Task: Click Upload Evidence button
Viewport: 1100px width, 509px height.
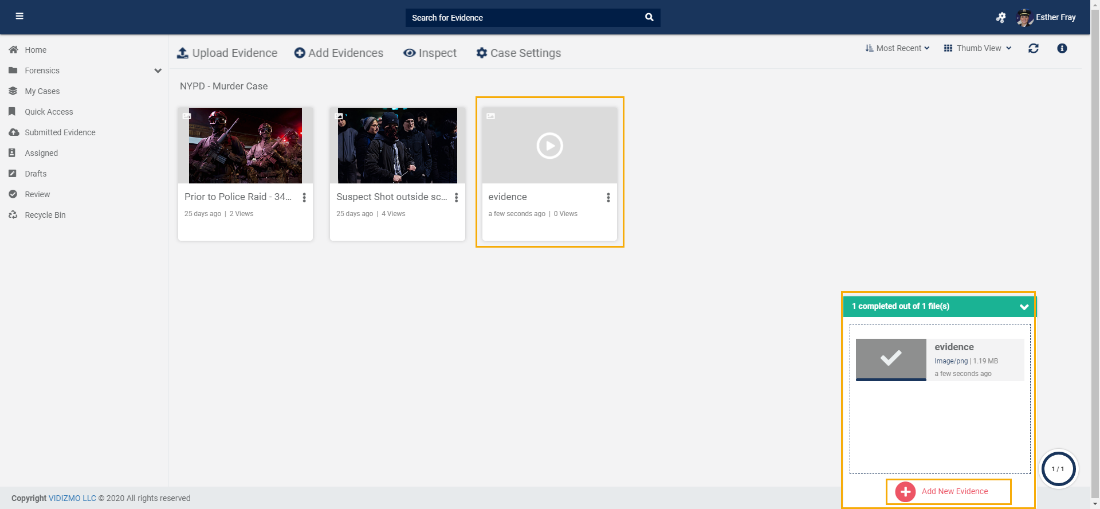Action: tap(230, 53)
